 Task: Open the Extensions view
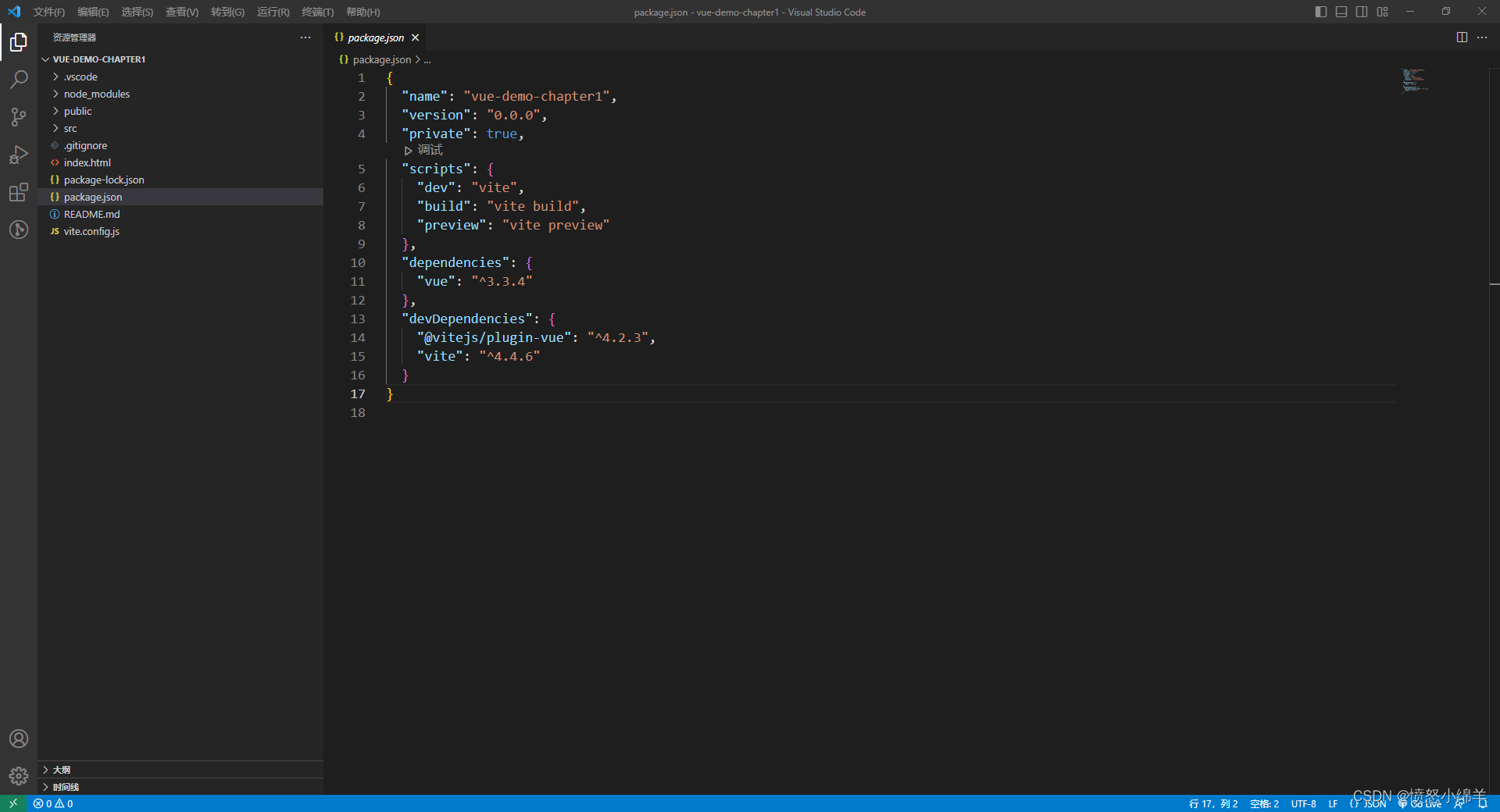tap(19, 192)
